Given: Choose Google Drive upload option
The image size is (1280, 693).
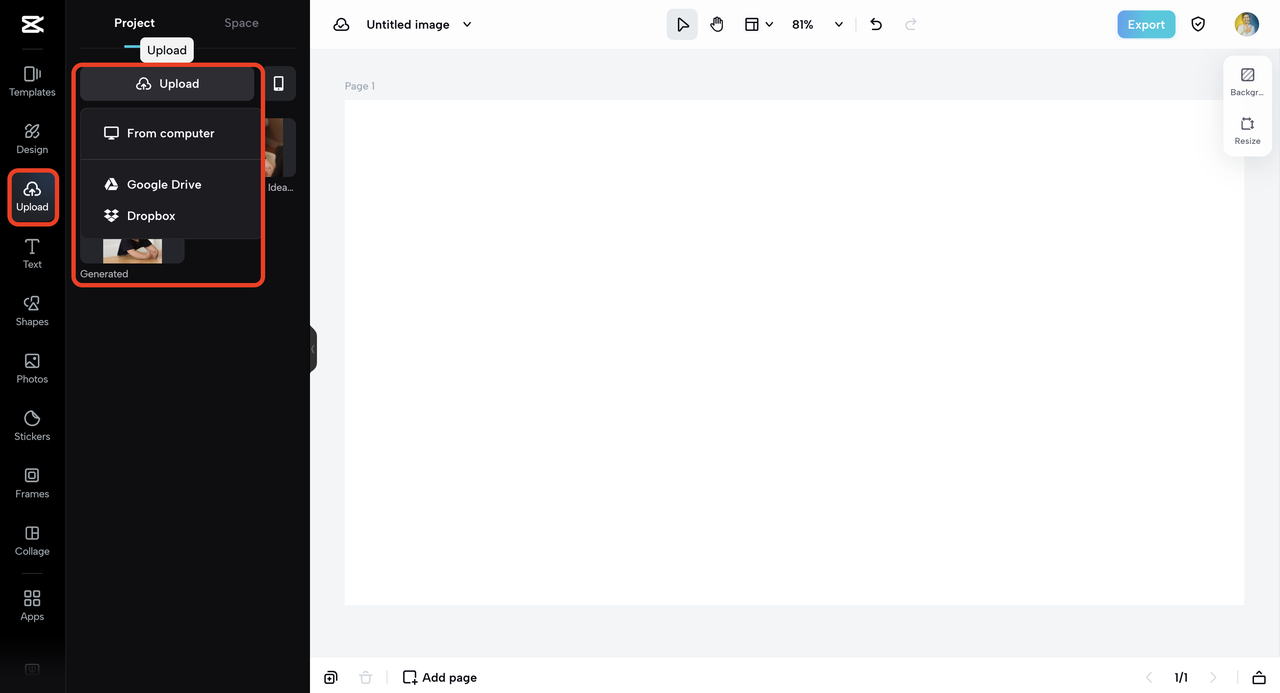Looking at the screenshot, I should (x=168, y=184).
